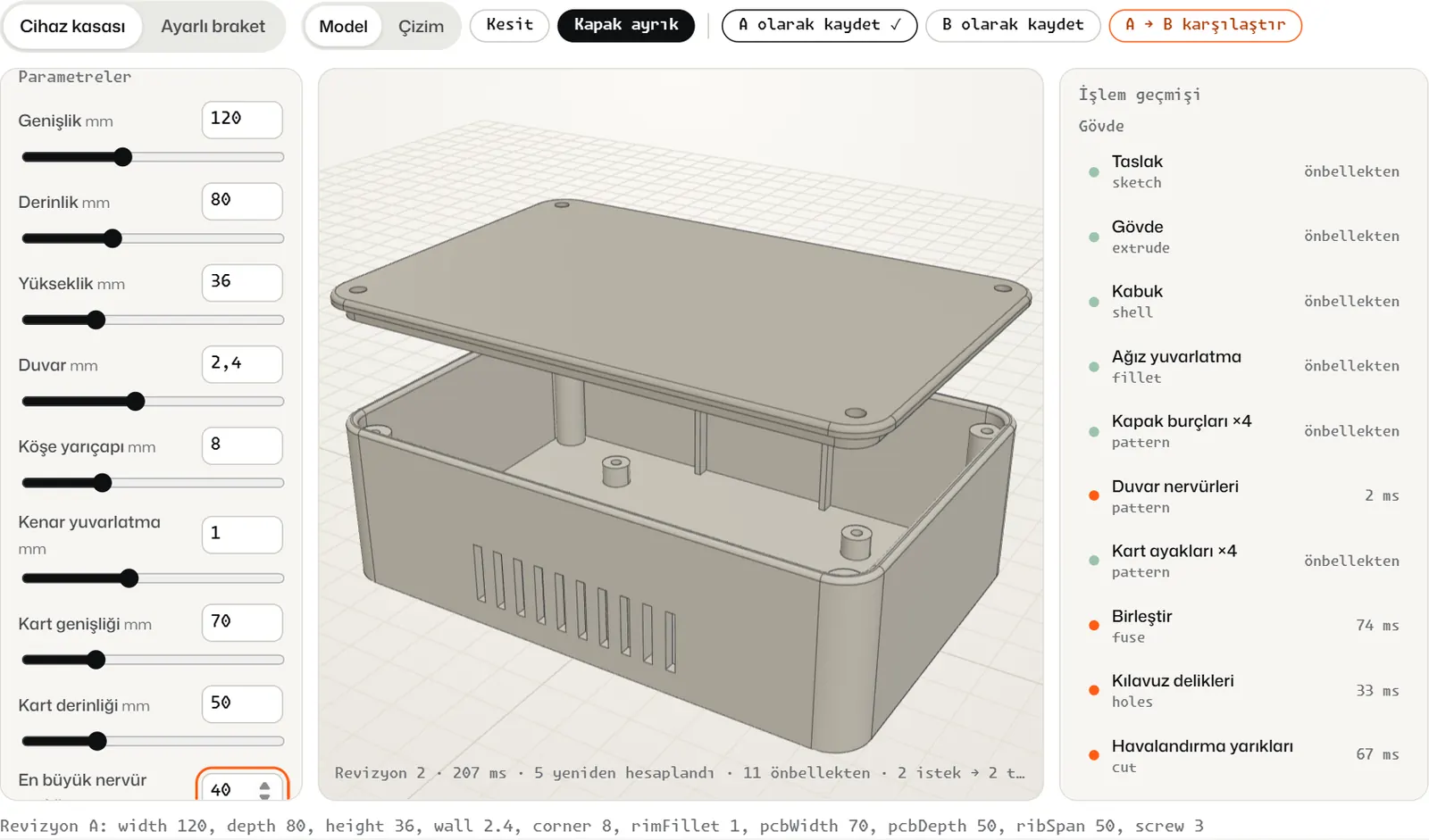
Task: Click the Kart genişliği slider handle
Action: click(x=96, y=660)
